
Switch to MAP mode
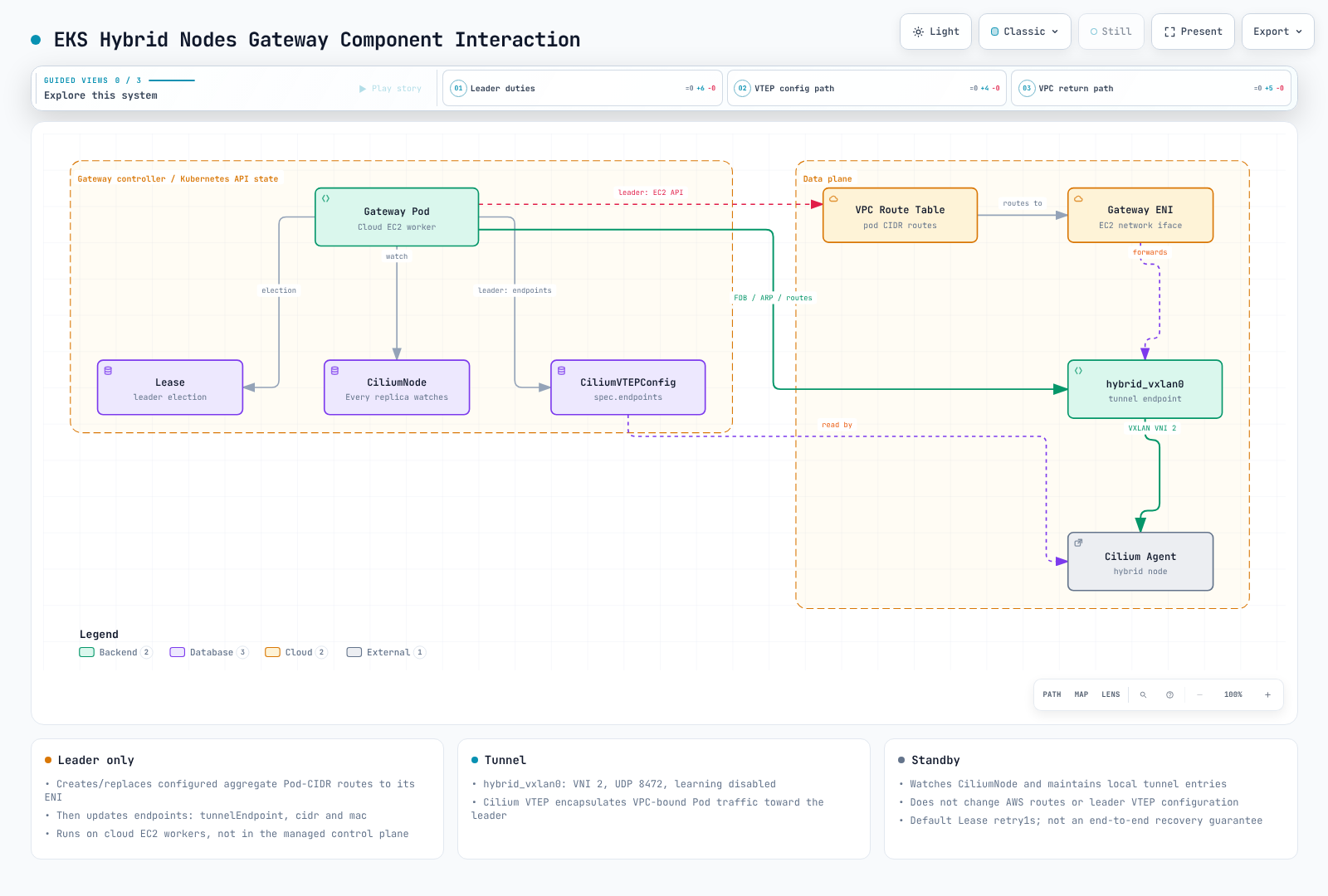coord(1081,694)
